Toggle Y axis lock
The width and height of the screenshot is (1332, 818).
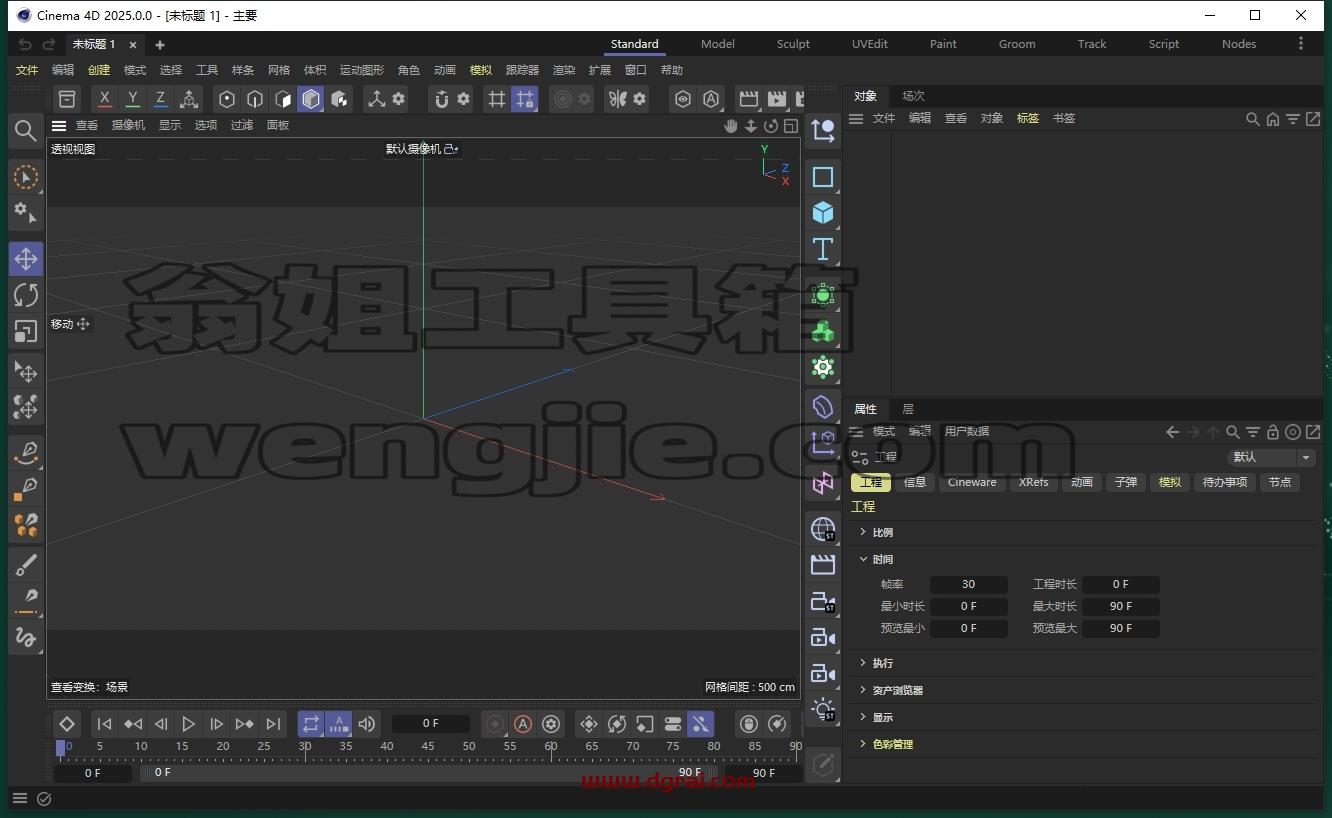133,99
